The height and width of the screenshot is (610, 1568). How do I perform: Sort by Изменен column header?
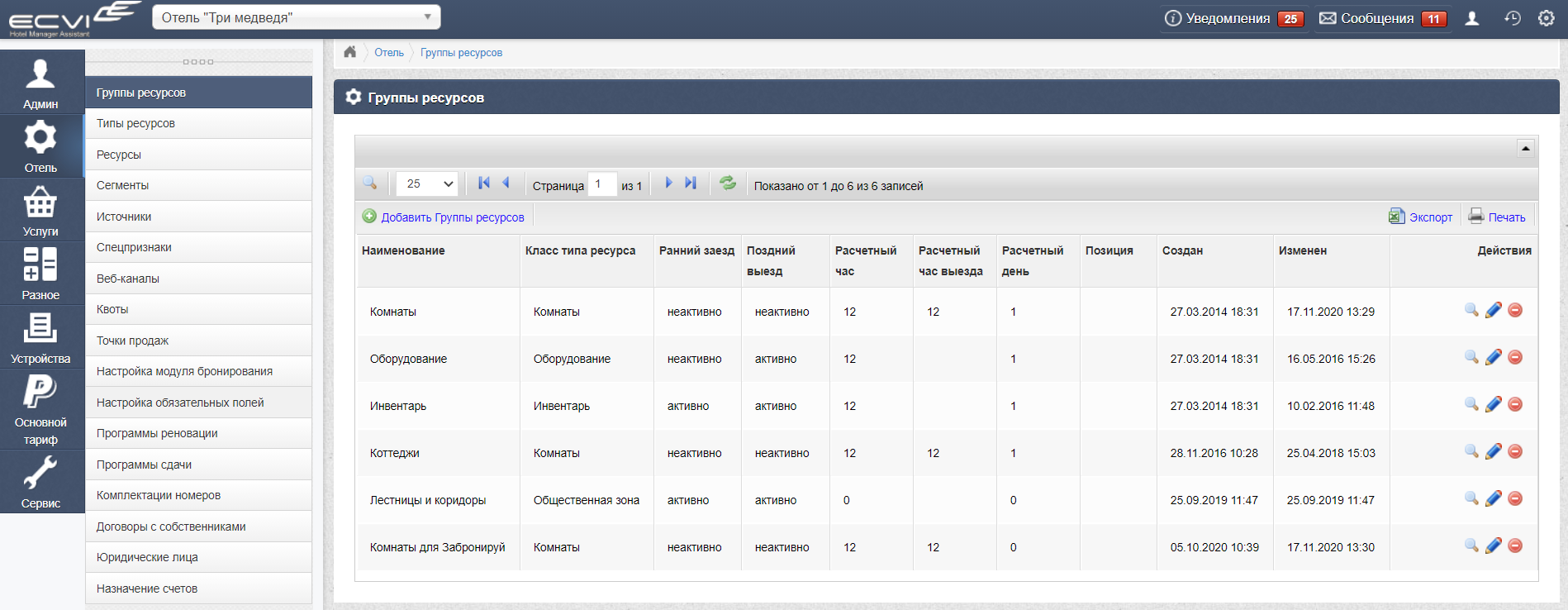tap(1303, 250)
